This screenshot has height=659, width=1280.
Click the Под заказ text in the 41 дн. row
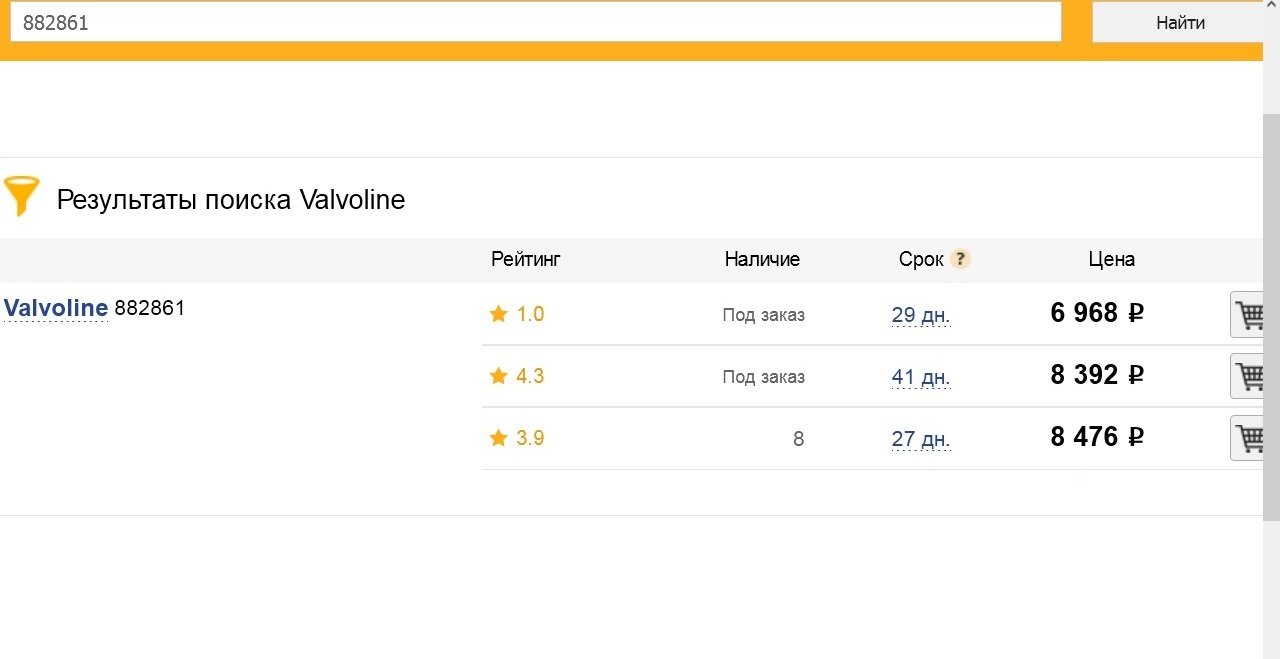764,377
